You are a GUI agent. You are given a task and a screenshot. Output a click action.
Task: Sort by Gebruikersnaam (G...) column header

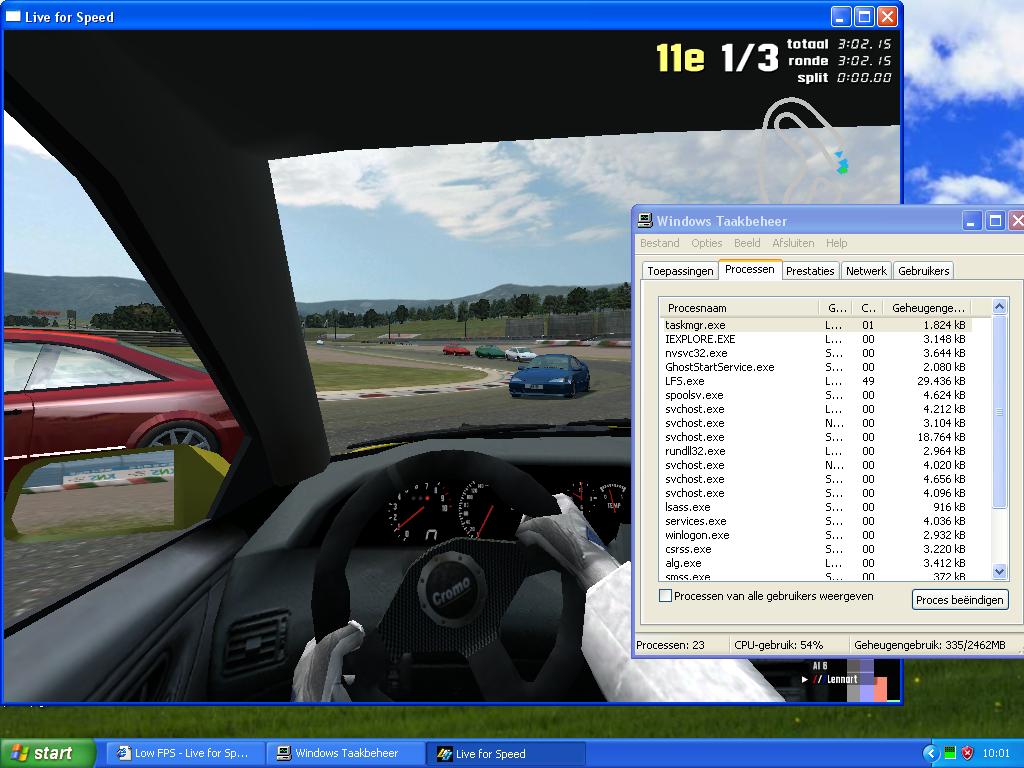(837, 308)
